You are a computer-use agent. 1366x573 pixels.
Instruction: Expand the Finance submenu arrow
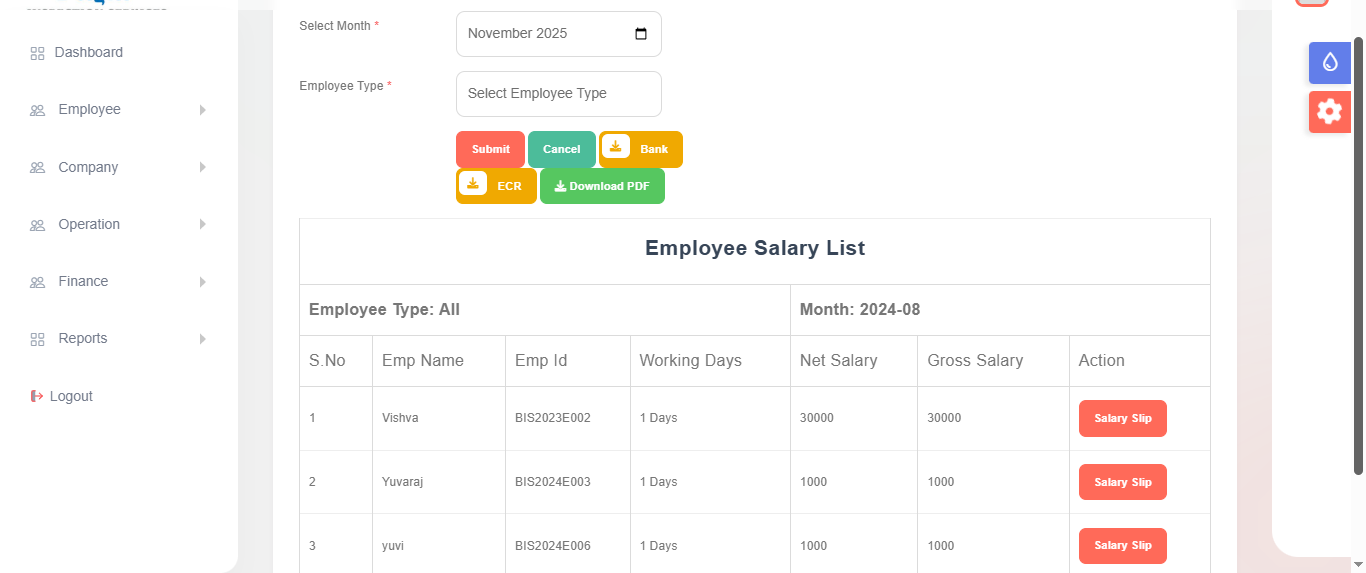click(203, 282)
